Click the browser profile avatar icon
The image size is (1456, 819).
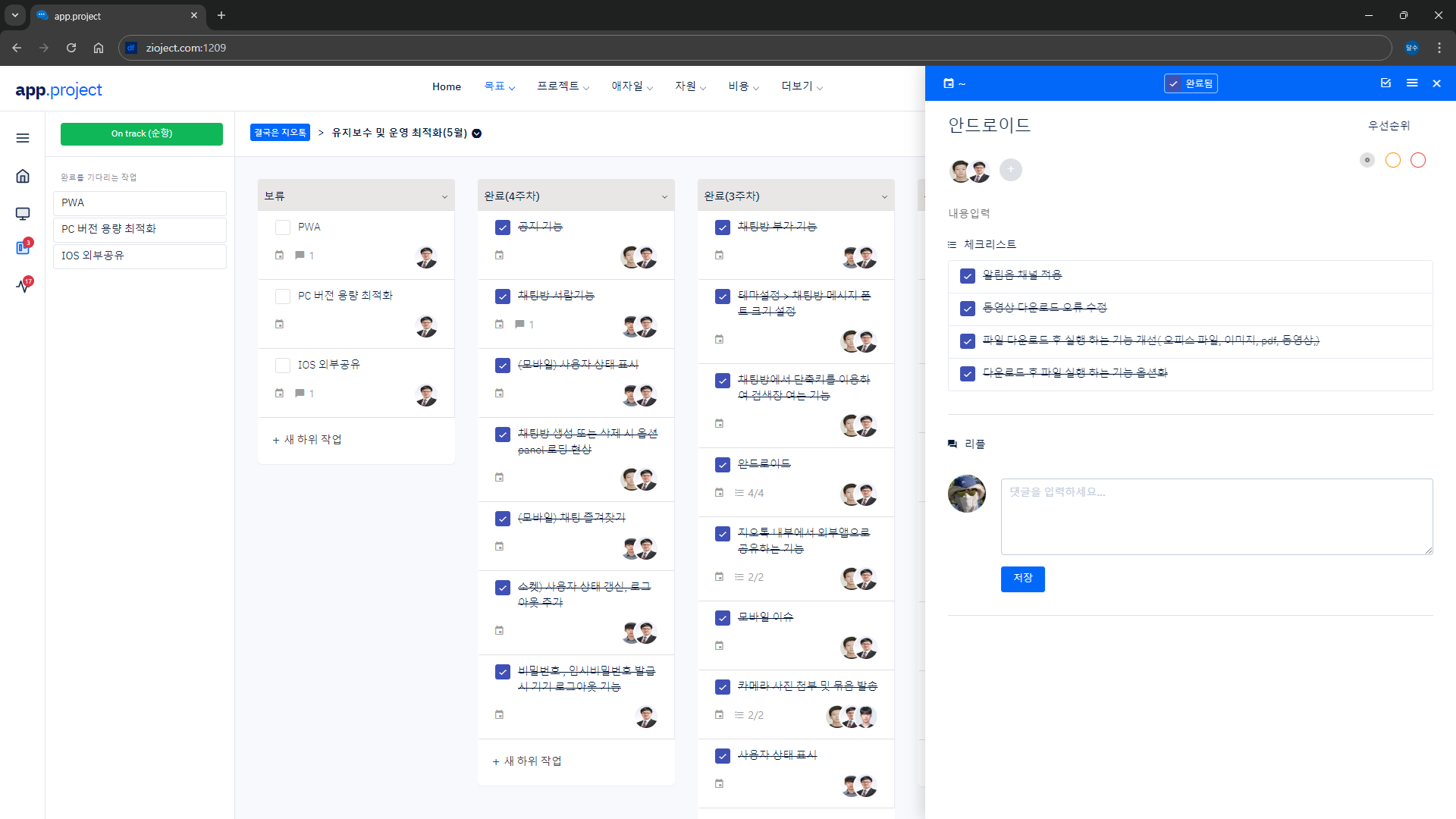click(1411, 48)
